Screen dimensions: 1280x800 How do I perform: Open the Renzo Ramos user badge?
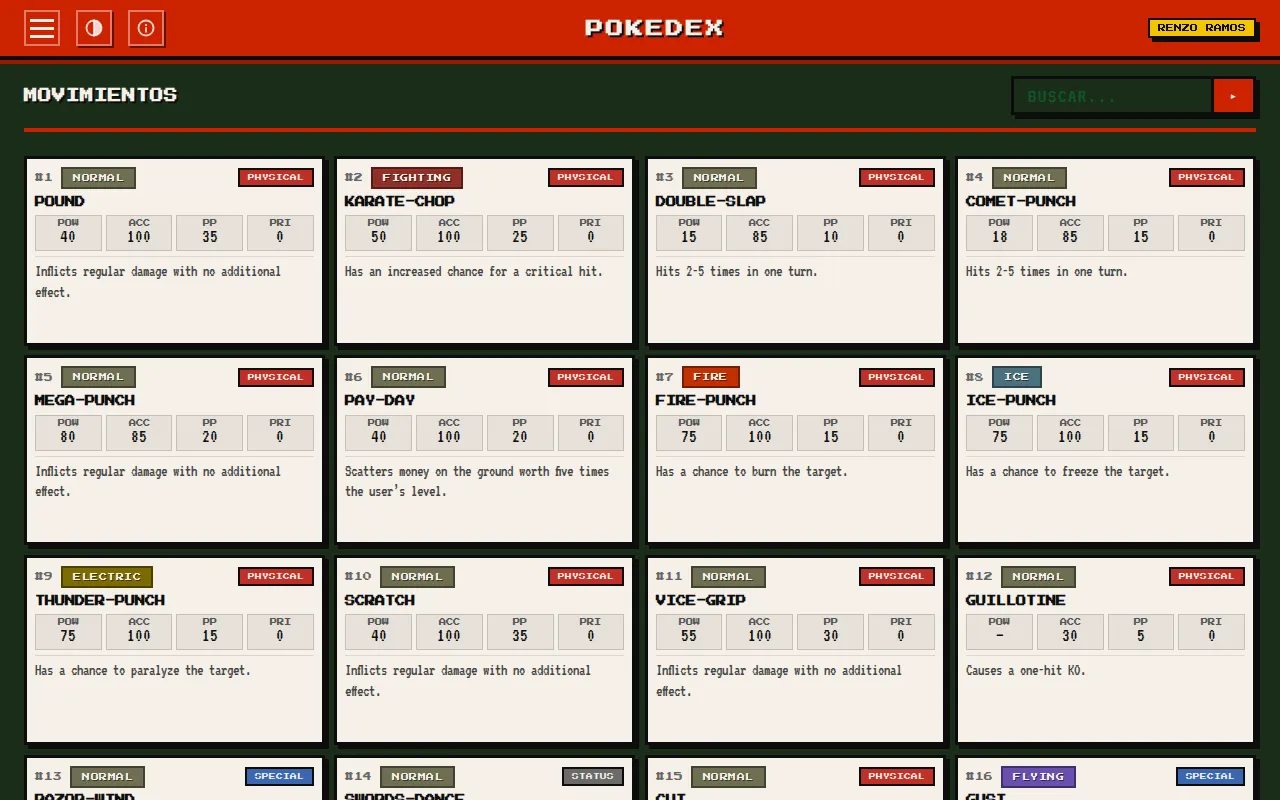click(1201, 28)
